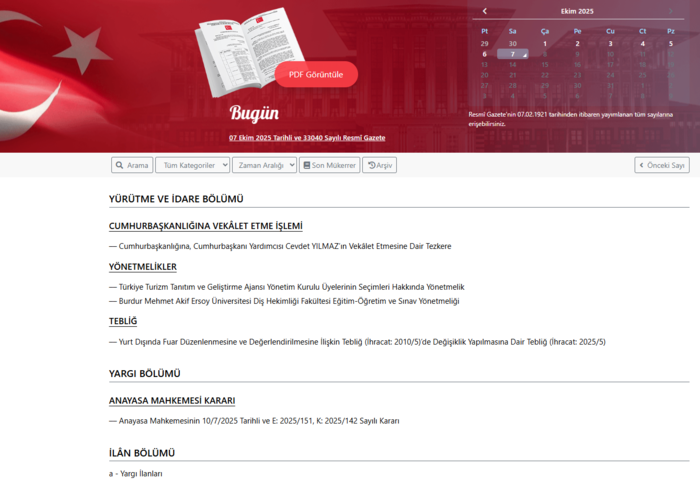Open the Tüm Kategoriler dropdown
Screen dimensions: 700x480
pos(192,165)
